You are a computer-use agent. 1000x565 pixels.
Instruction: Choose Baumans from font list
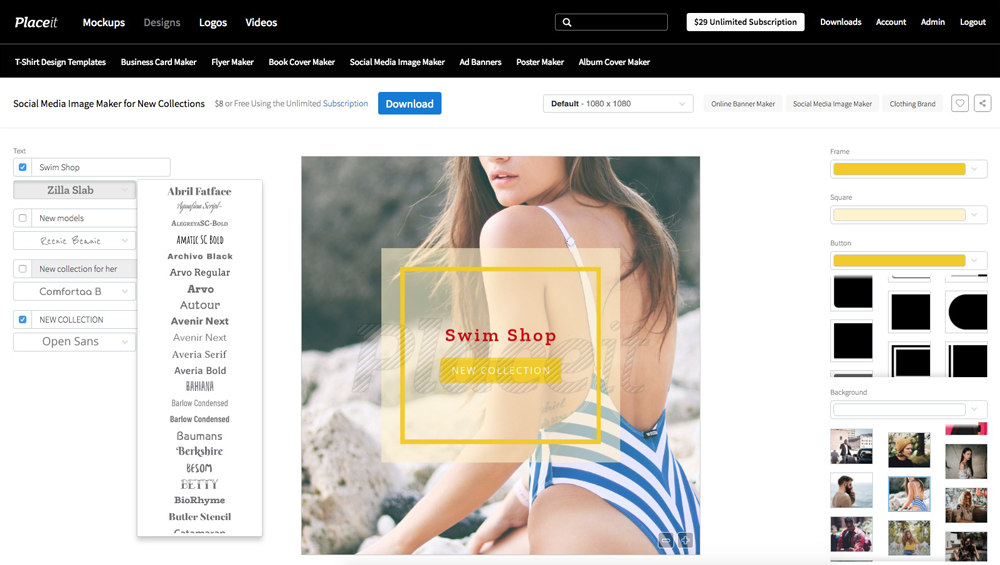(x=200, y=436)
